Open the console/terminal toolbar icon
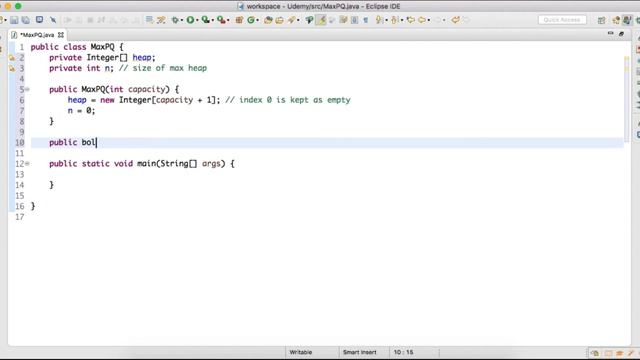Viewport: 640px width, 360px height. 39,20
